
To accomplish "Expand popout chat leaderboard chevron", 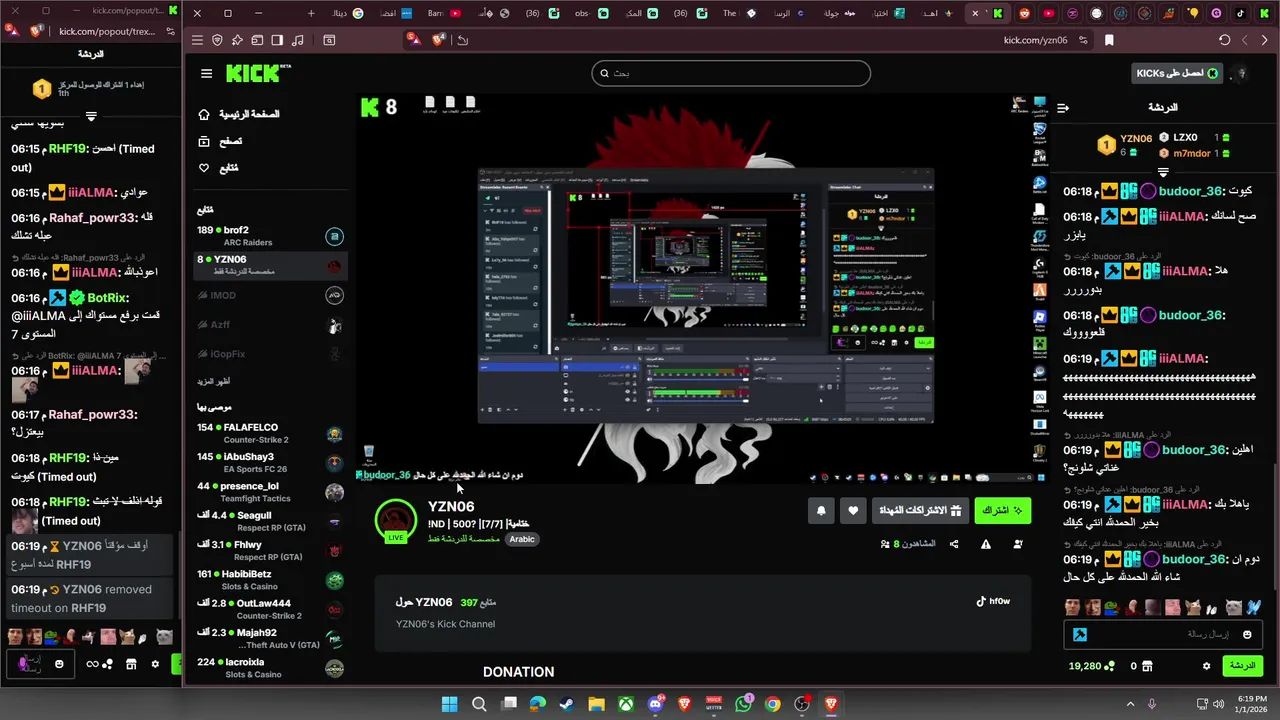I will (x=91, y=117).
